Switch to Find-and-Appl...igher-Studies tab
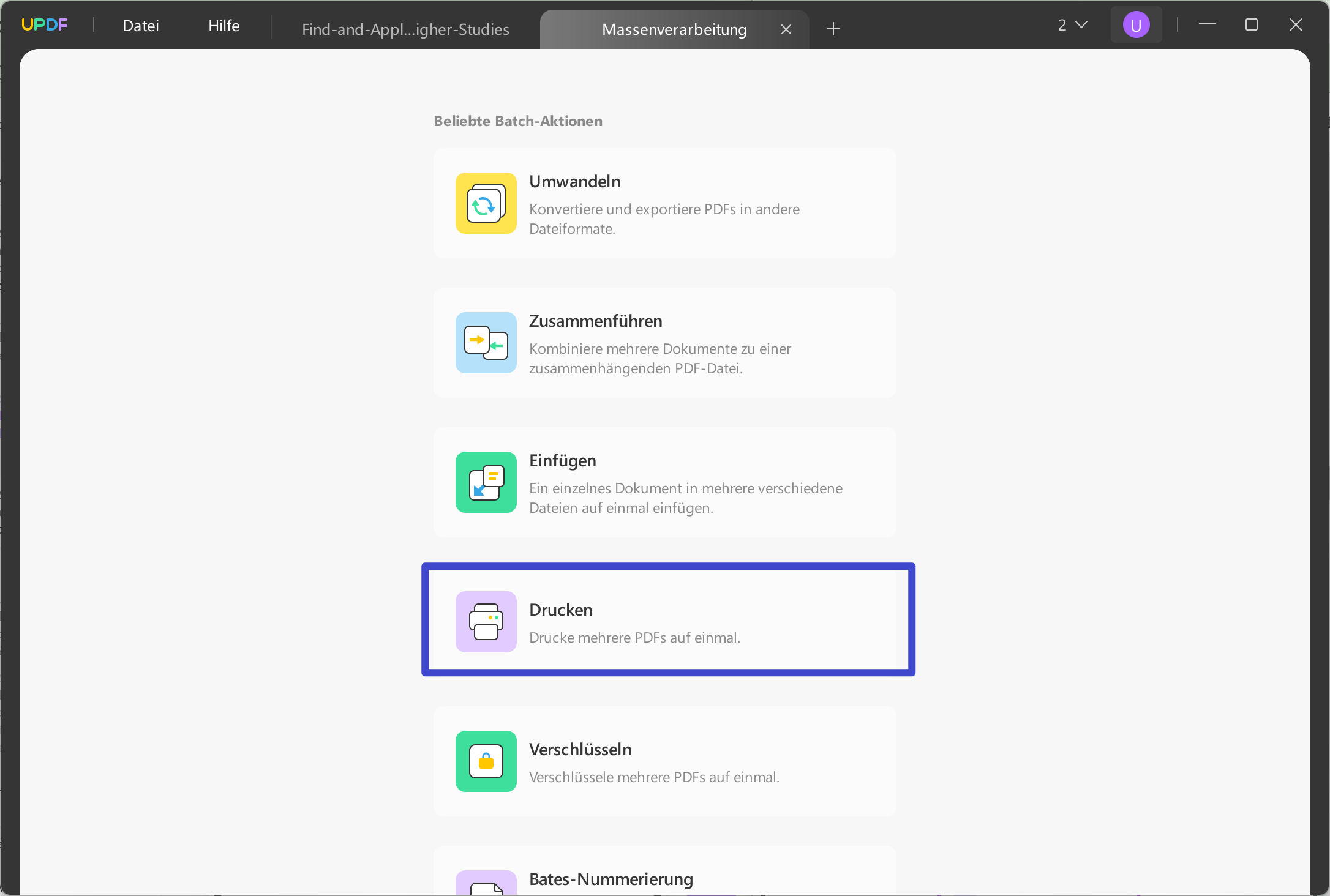1330x896 pixels. [405, 29]
